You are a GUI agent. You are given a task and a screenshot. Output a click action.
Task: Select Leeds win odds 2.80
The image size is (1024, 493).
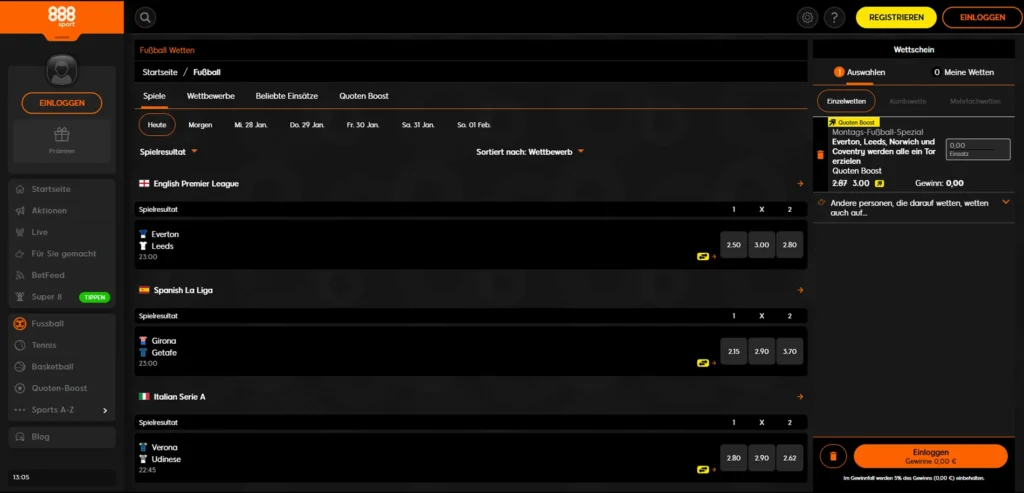pos(790,245)
